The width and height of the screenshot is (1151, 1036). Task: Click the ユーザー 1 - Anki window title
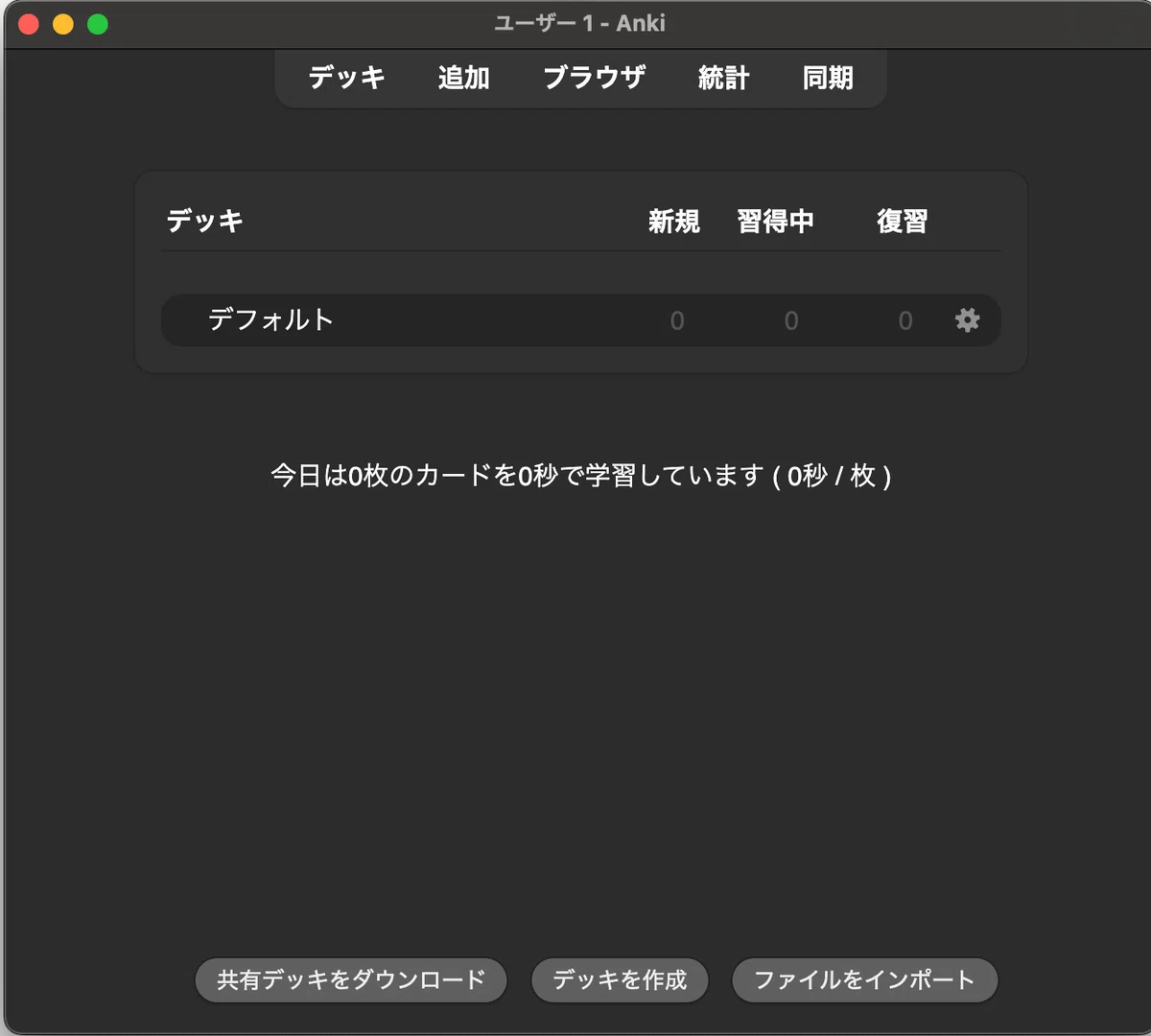coord(579,23)
